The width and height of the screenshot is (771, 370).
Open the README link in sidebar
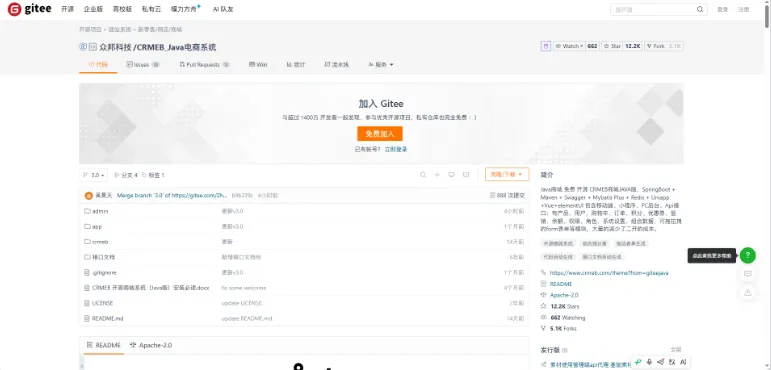point(561,284)
